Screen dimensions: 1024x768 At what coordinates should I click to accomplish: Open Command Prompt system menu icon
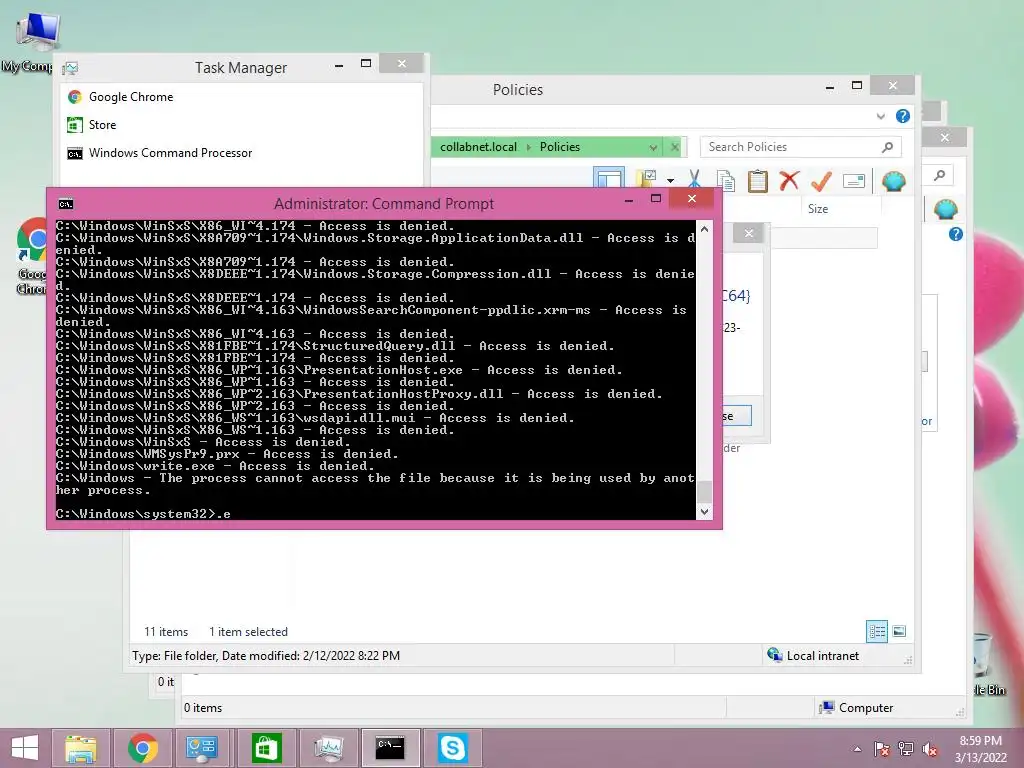click(x=66, y=204)
